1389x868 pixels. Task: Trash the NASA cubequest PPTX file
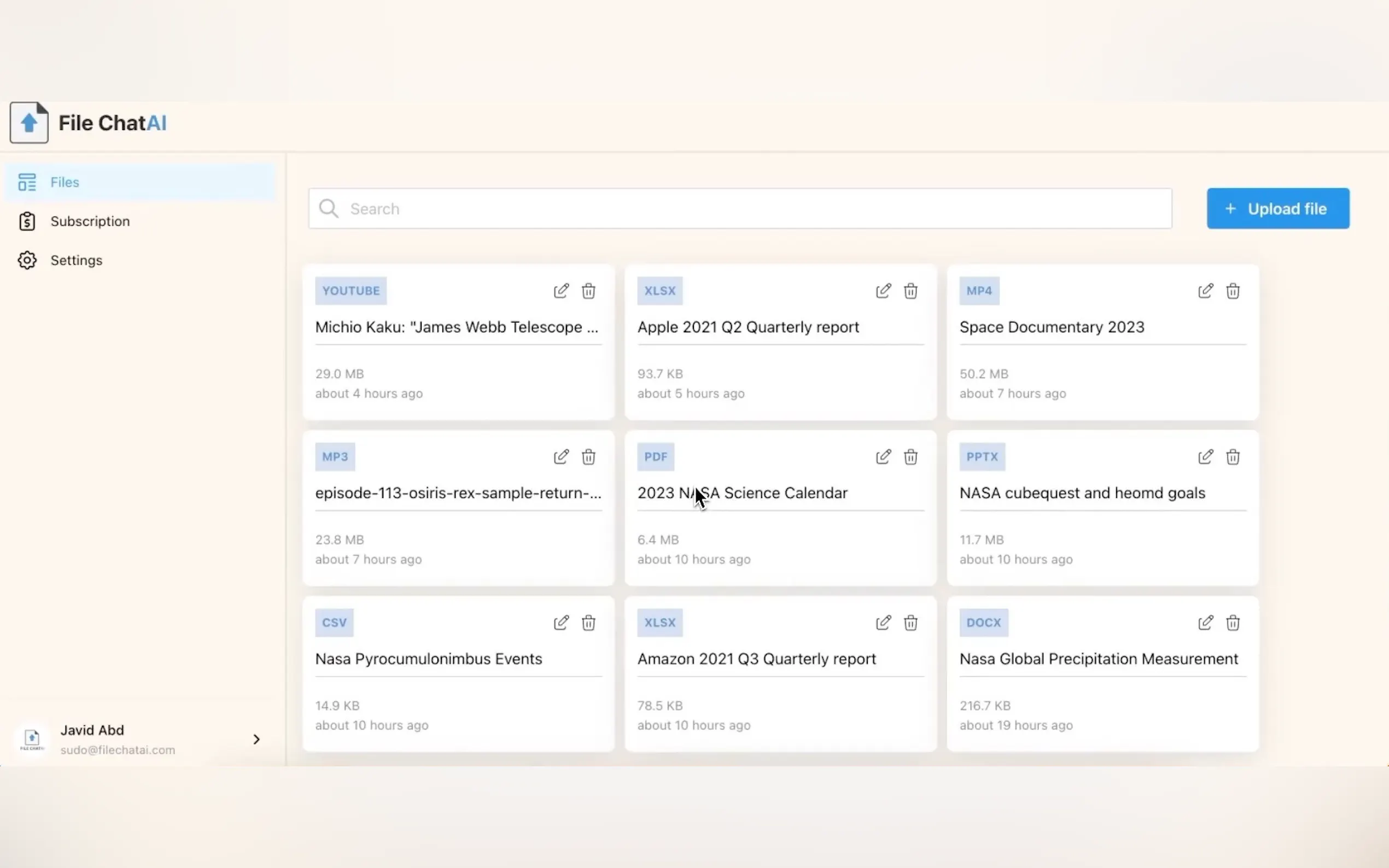(x=1232, y=457)
